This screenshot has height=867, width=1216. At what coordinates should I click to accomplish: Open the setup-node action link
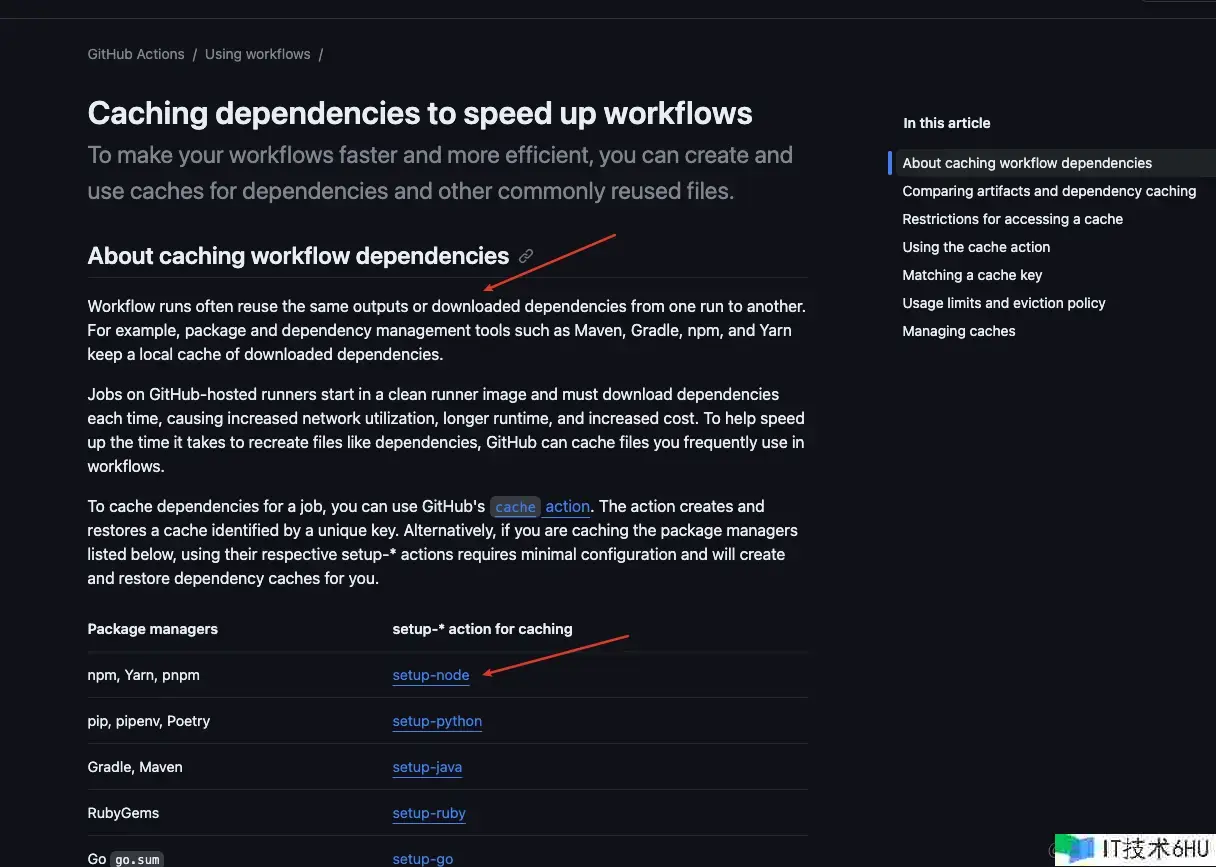430,675
